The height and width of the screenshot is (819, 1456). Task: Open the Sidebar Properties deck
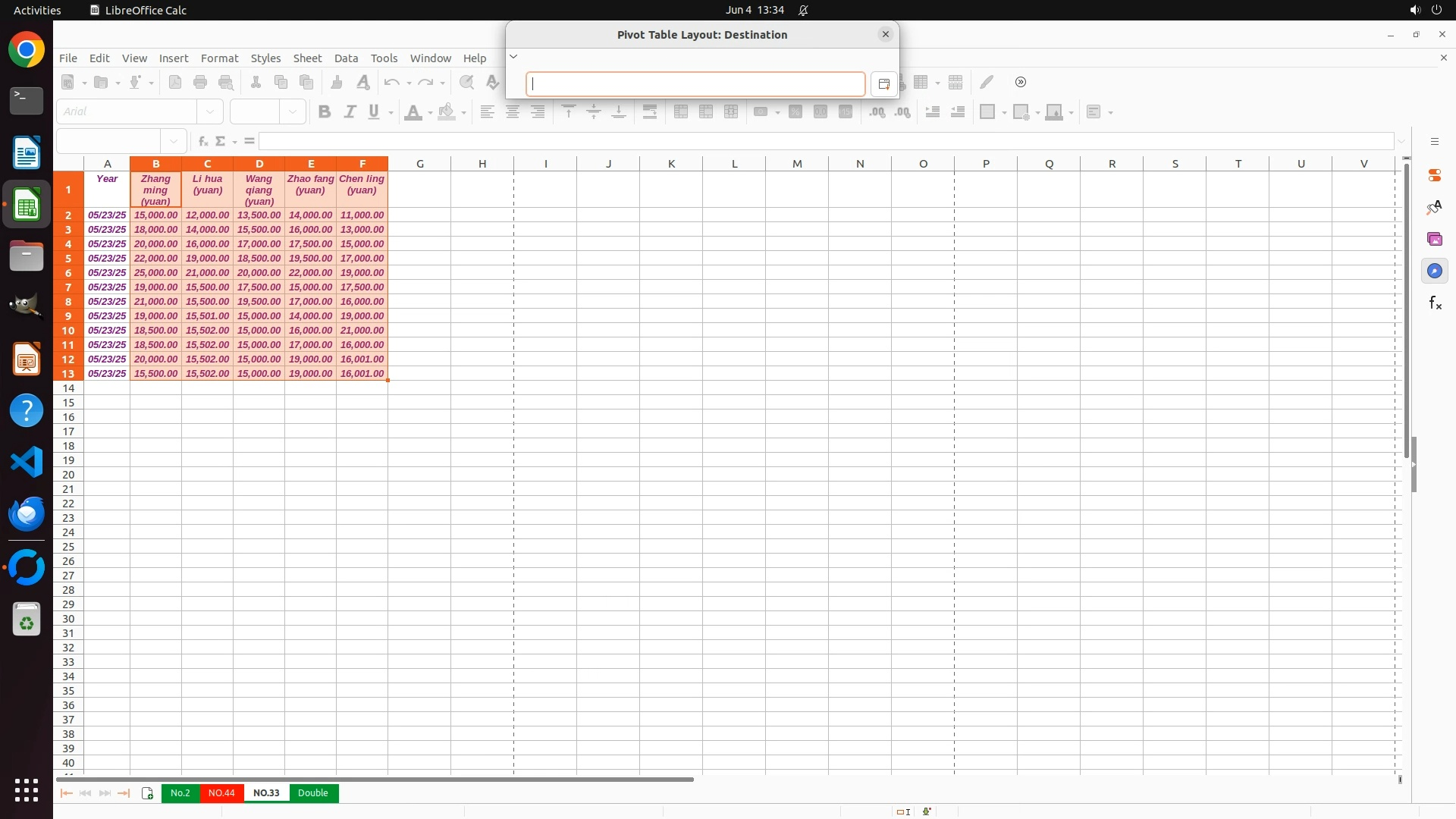[1434, 175]
